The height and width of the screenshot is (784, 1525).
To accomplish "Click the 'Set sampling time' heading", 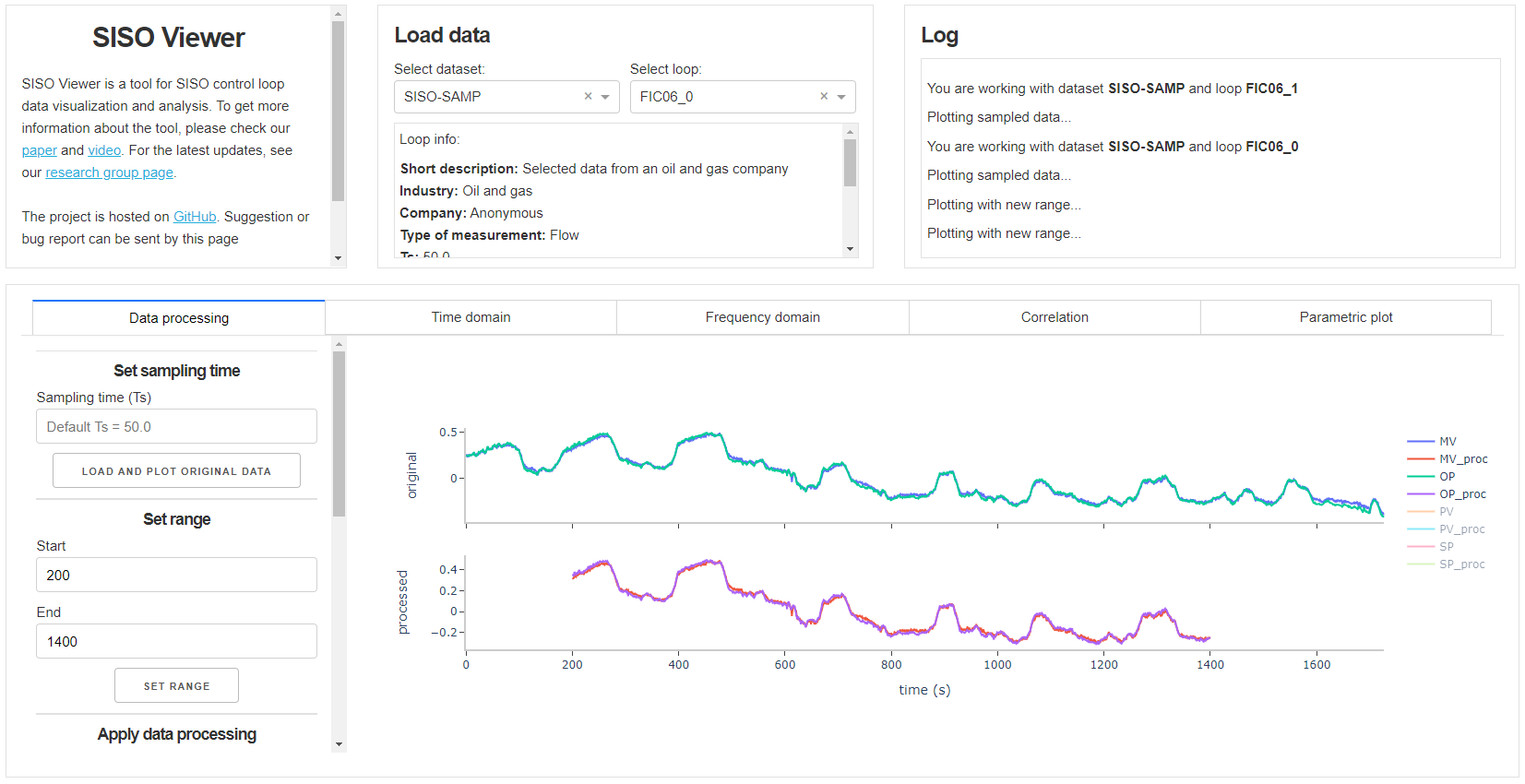I will [x=177, y=371].
